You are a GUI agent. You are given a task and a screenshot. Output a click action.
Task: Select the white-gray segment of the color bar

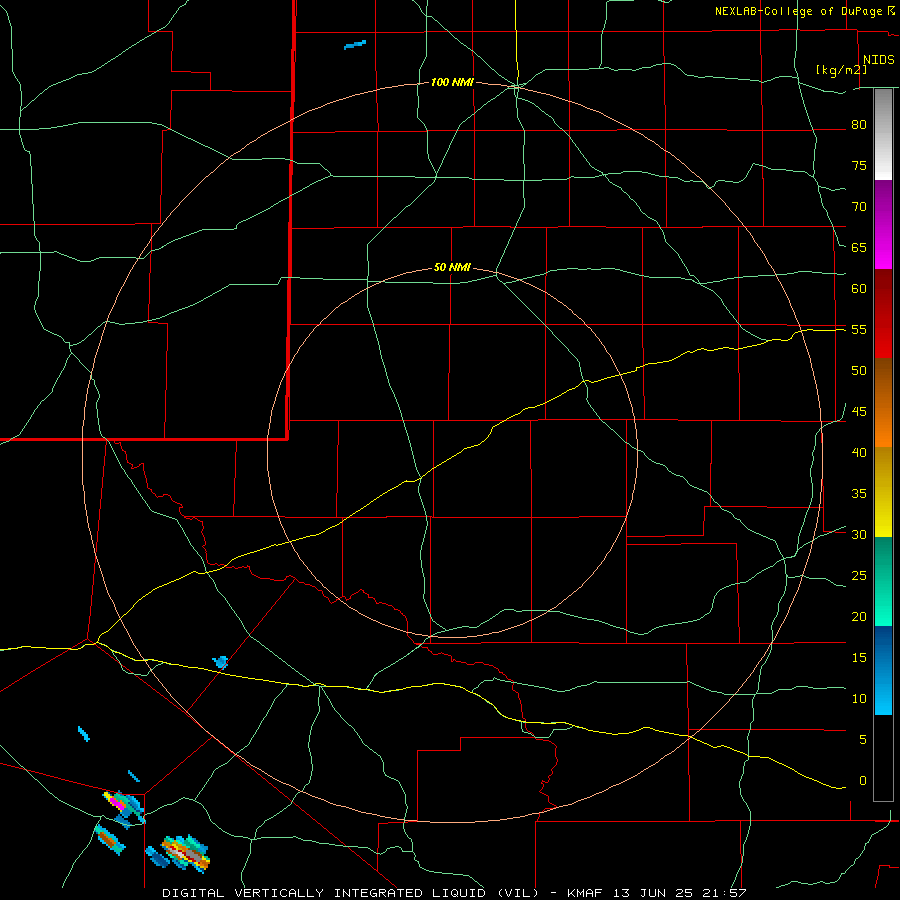tap(883, 134)
